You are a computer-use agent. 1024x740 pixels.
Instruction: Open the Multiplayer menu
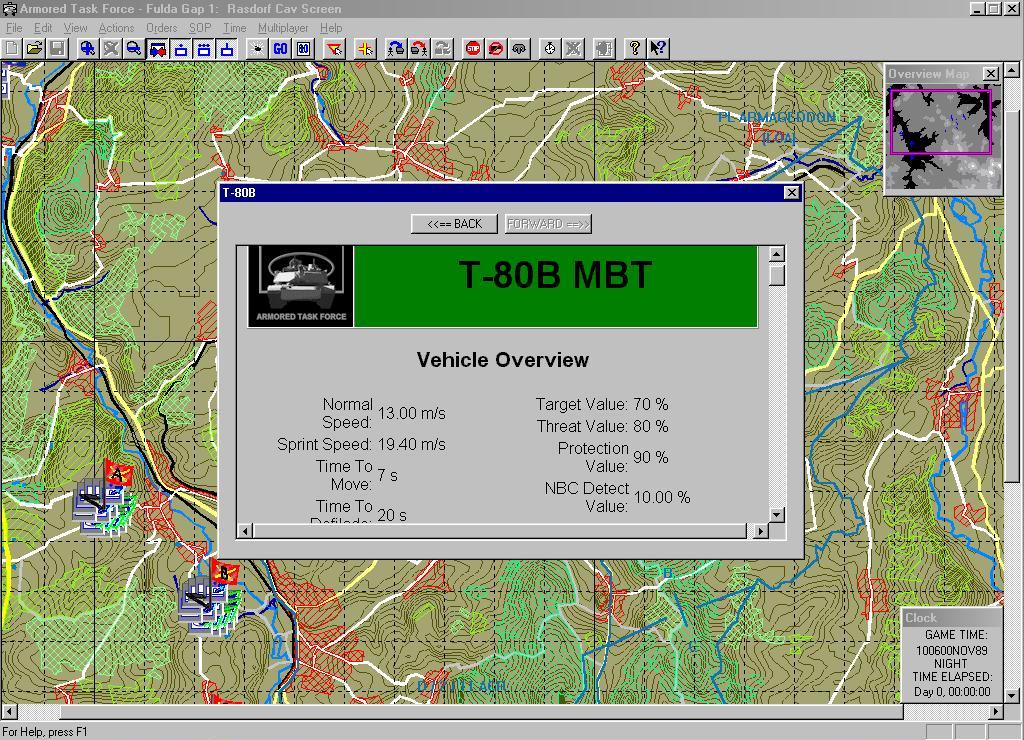pyautogui.click(x=283, y=28)
